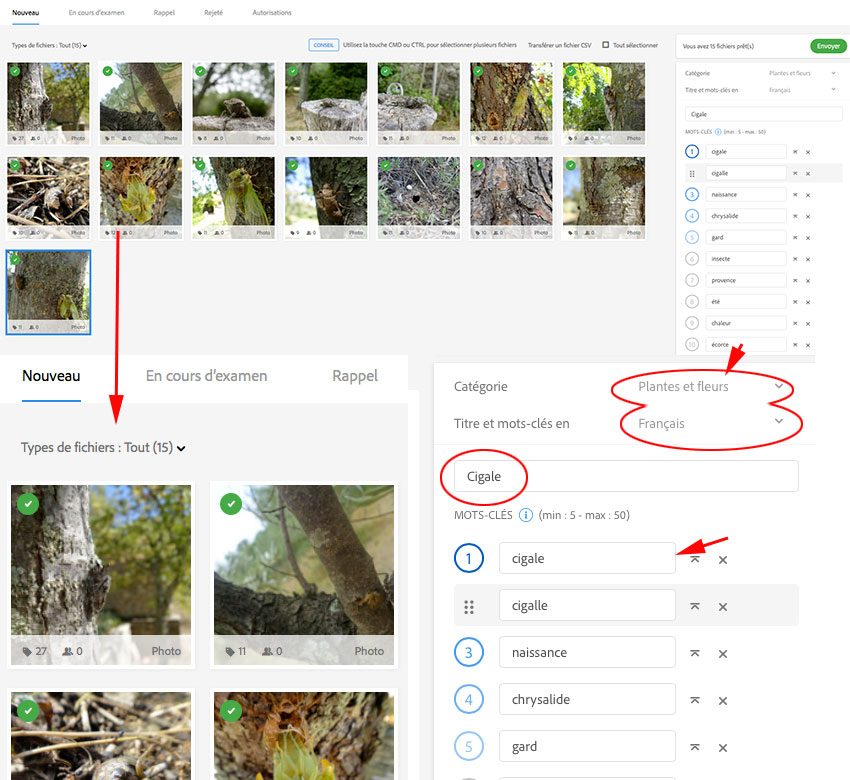Image resolution: width=850 pixels, height=780 pixels.
Task: Delete the 'provence' keyword
Action: click(x=808, y=281)
